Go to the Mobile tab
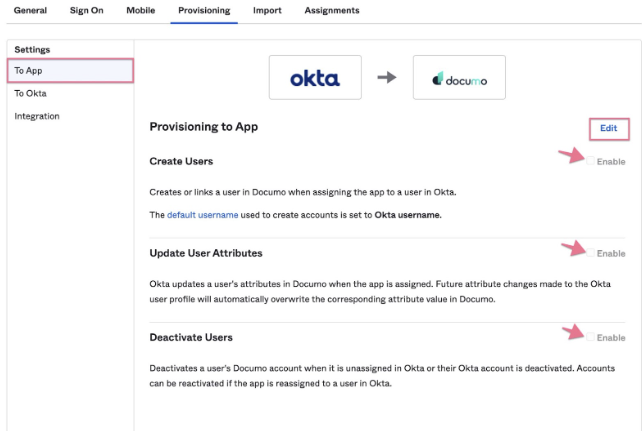642x431 pixels. tap(140, 10)
